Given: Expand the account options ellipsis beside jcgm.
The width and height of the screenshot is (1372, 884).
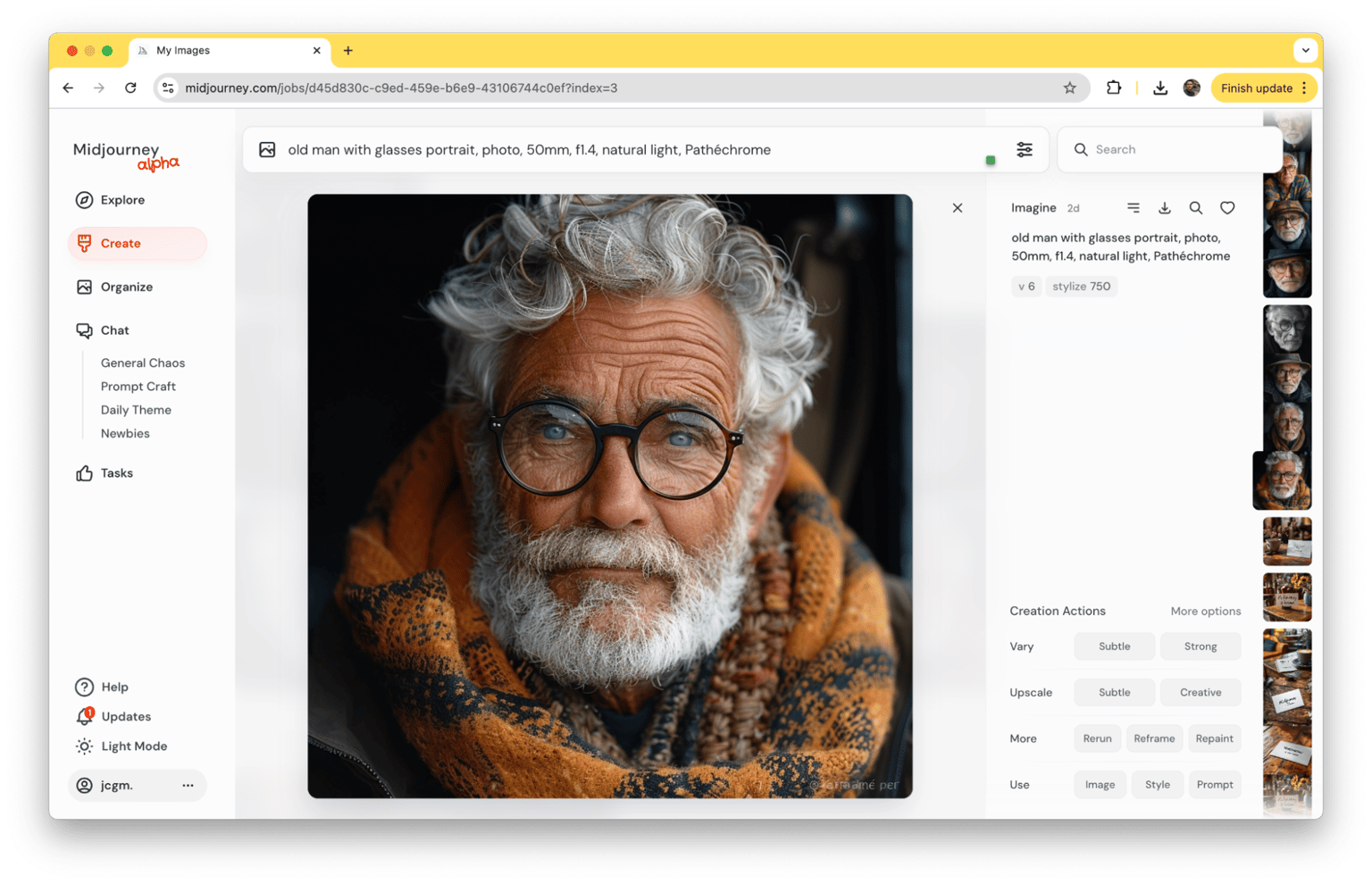Looking at the screenshot, I should (x=188, y=786).
